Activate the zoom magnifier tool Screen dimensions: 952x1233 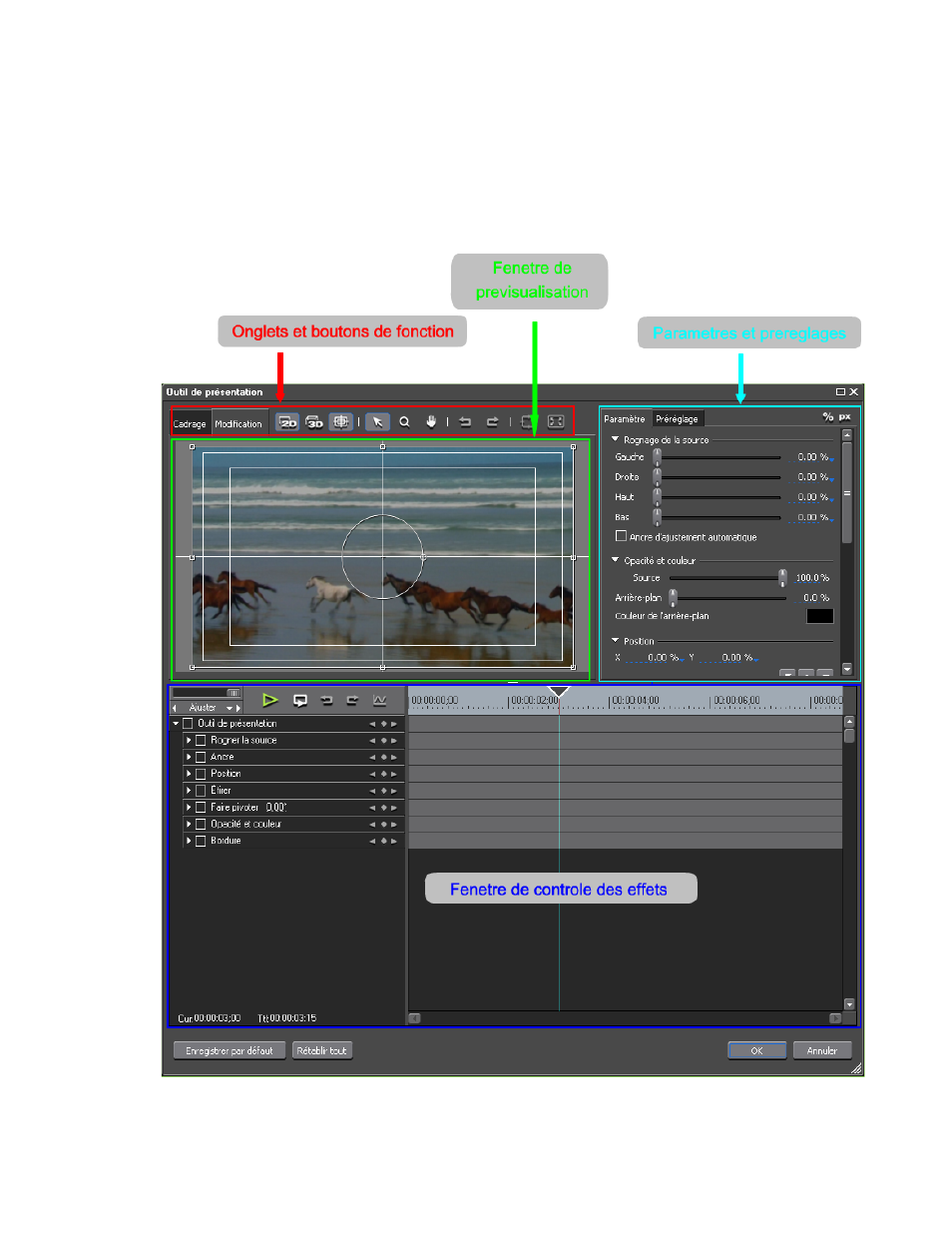tap(404, 422)
